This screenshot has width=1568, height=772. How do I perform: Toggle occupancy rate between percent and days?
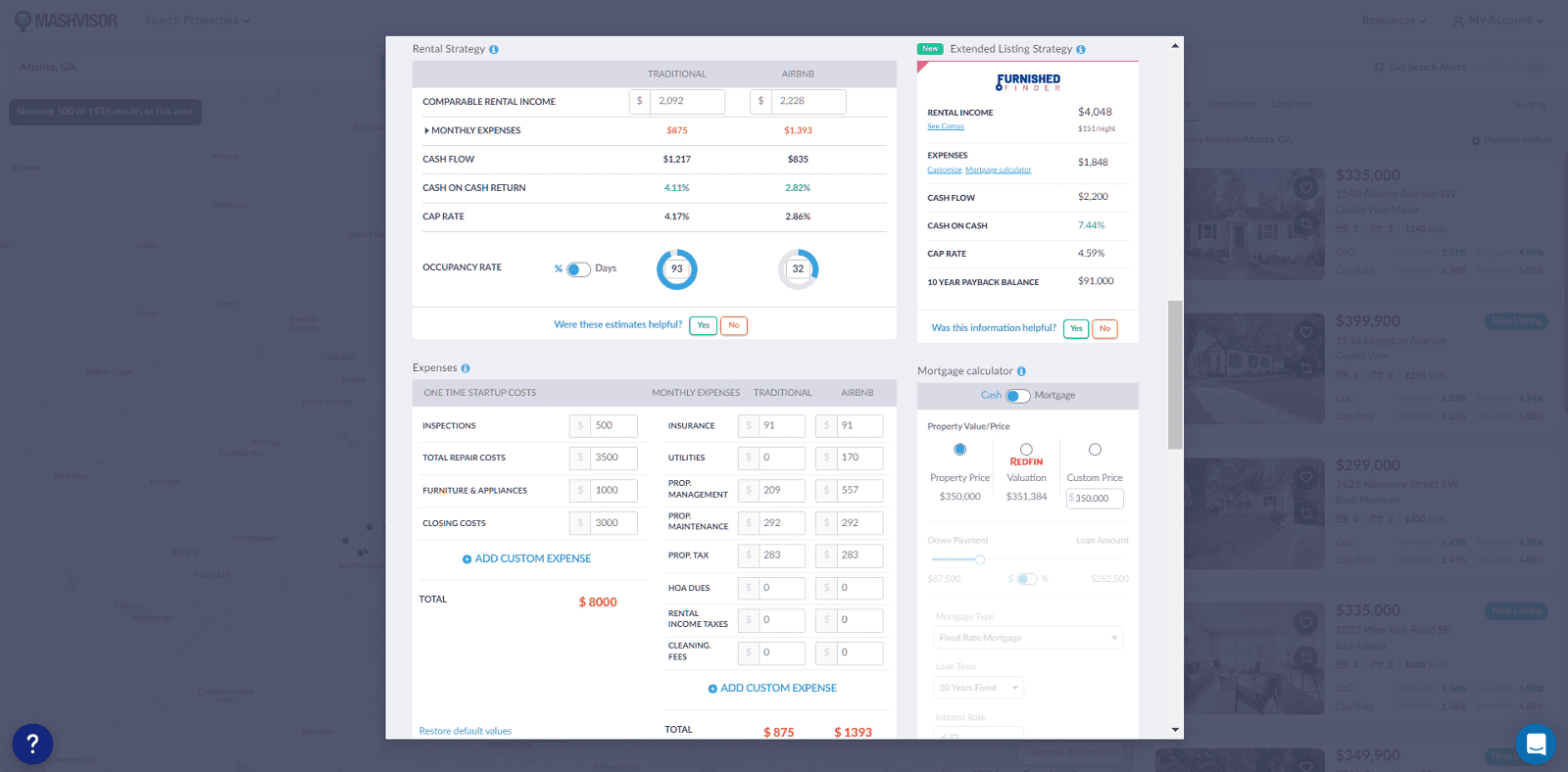point(578,269)
